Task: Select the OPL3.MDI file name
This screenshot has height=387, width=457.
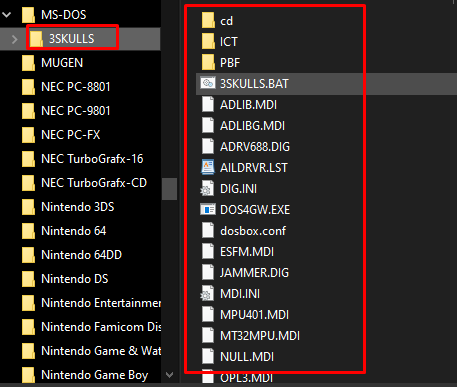Action: [246, 378]
